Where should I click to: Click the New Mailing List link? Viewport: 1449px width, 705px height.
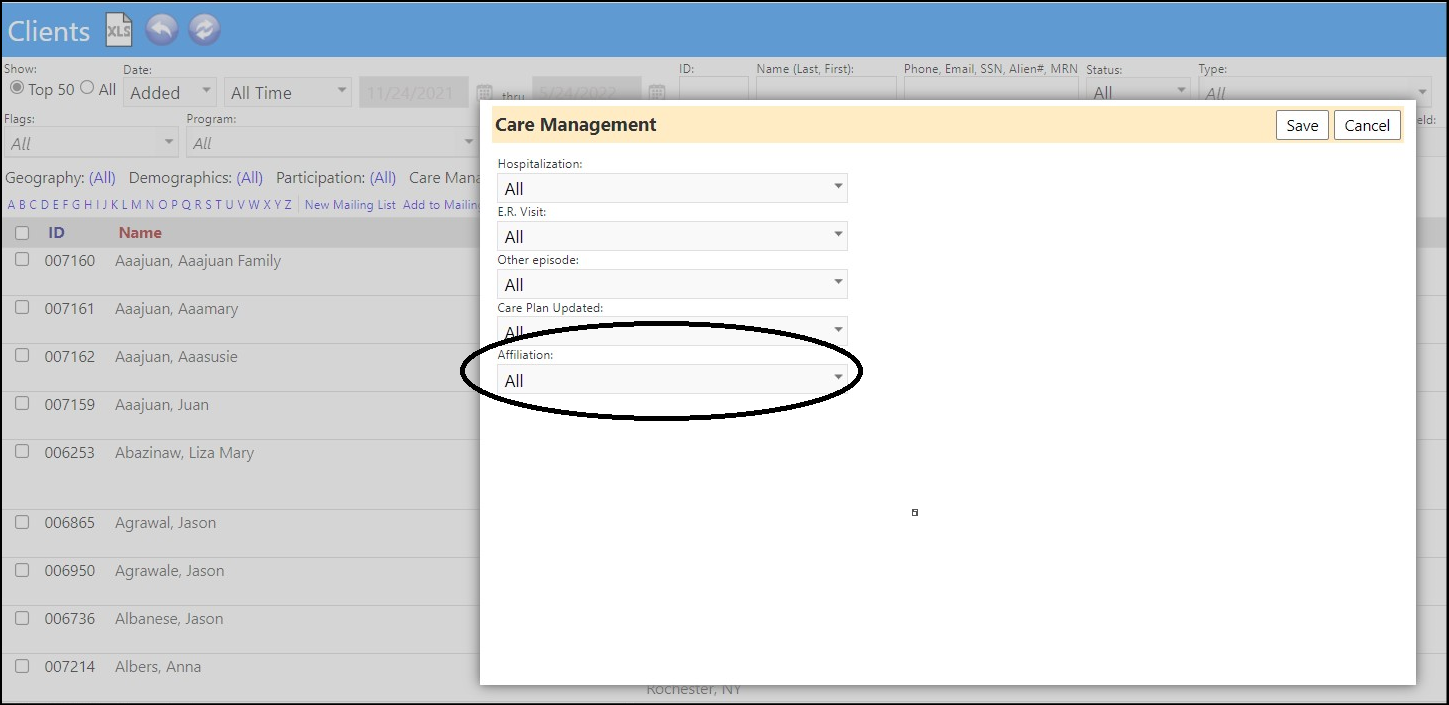tap(350, 205)
